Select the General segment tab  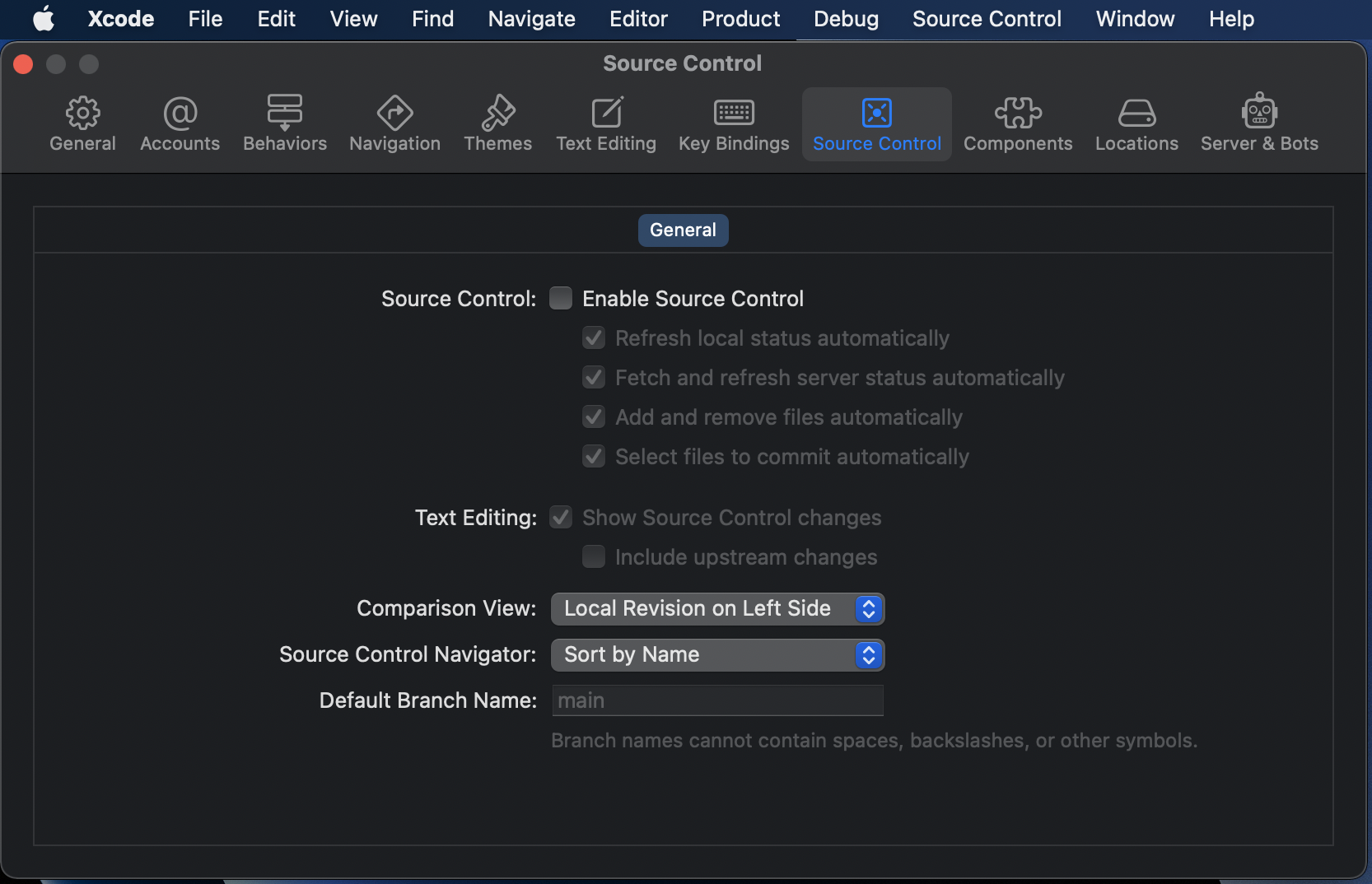point(683,230)
